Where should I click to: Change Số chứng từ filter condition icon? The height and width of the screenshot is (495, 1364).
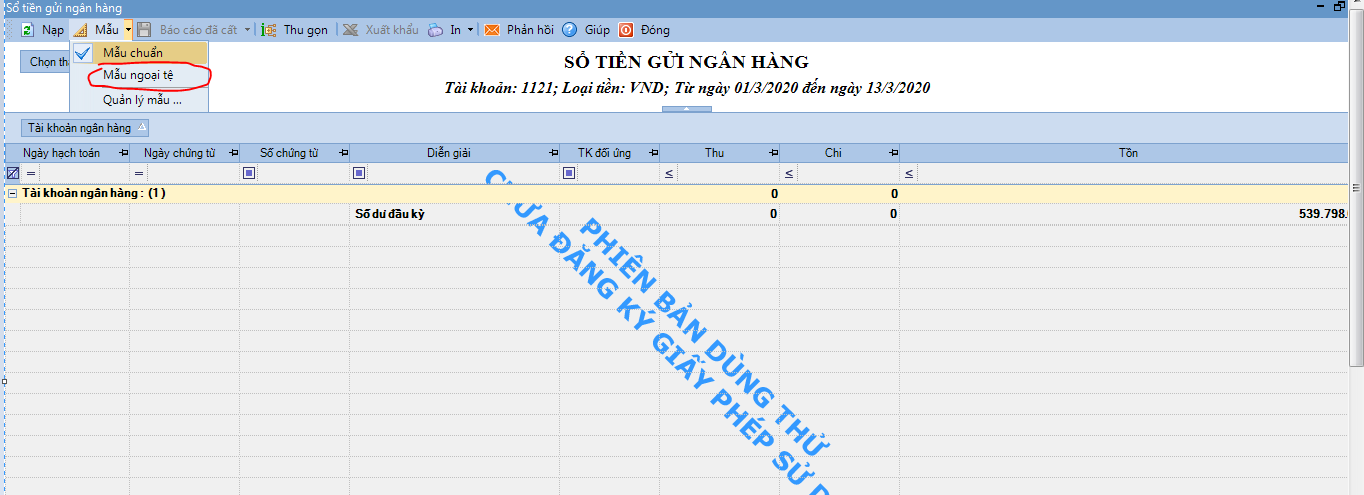[x=249, y=173]
